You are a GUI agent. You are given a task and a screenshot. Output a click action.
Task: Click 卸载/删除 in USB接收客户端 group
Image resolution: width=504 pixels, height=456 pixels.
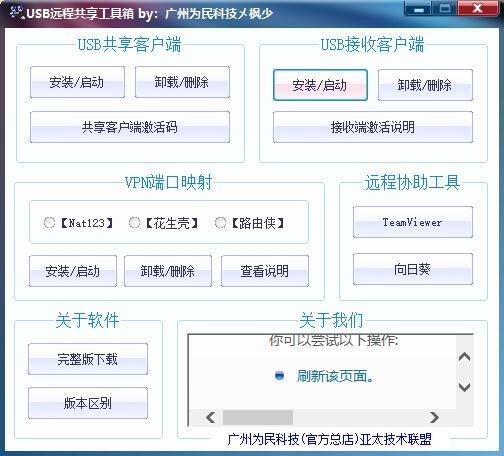(x=425, y=85)
